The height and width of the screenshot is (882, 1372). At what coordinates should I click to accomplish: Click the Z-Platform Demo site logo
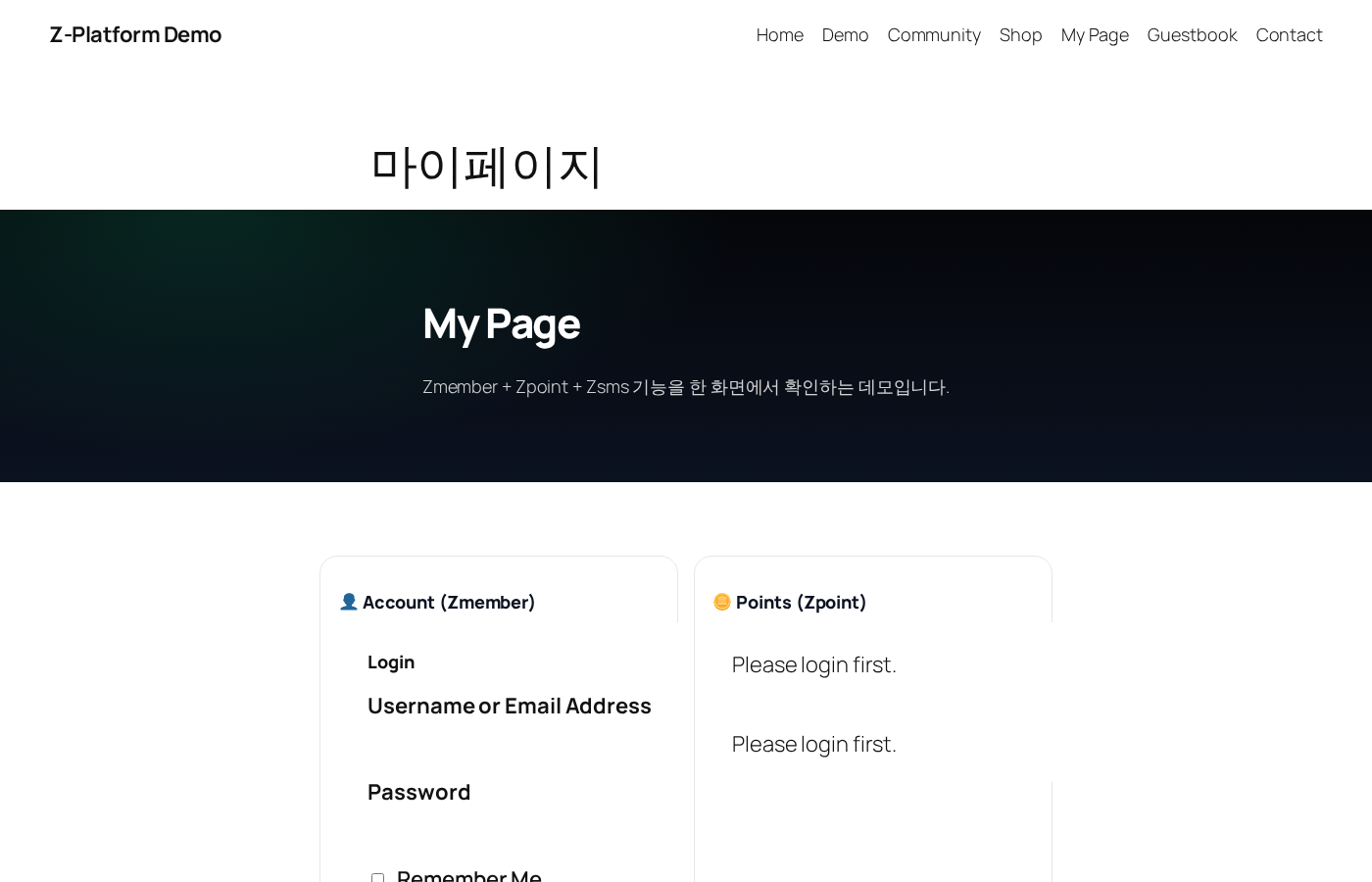tap(135, 34)
